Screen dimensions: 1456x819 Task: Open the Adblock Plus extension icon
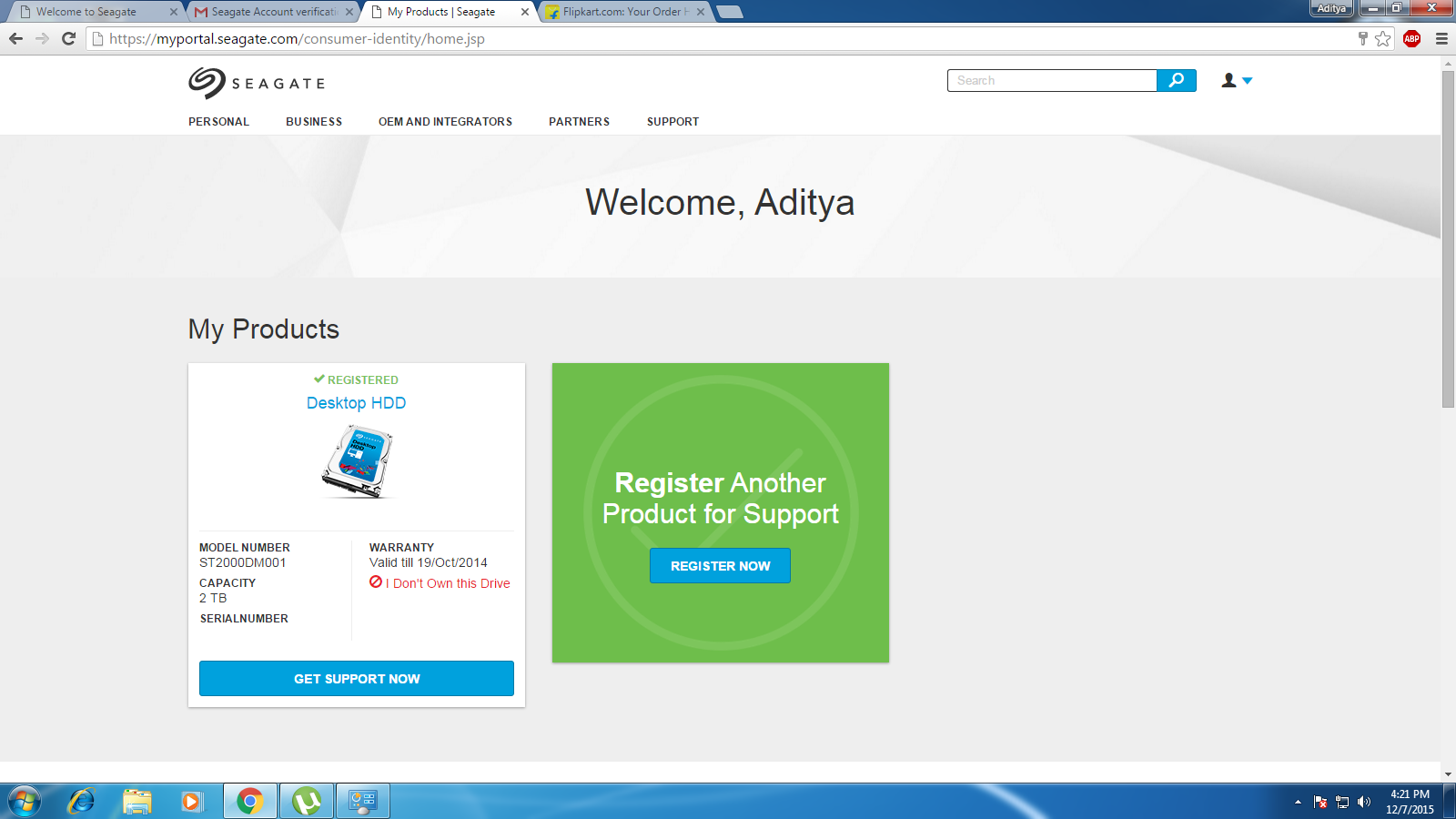click(x=1411, y=38)
